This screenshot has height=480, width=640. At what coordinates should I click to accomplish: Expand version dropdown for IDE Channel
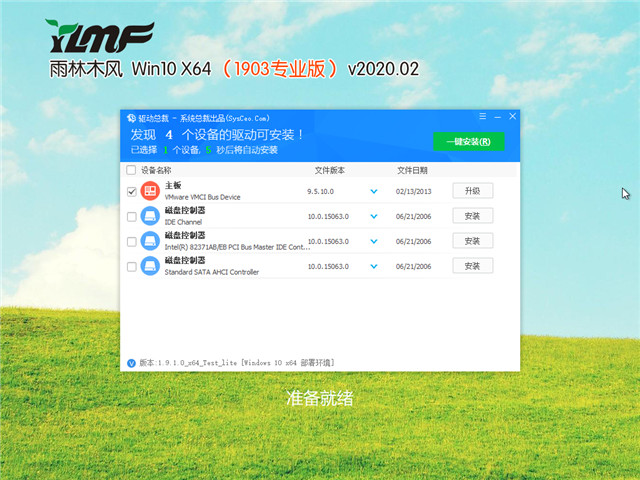(374, 216)
